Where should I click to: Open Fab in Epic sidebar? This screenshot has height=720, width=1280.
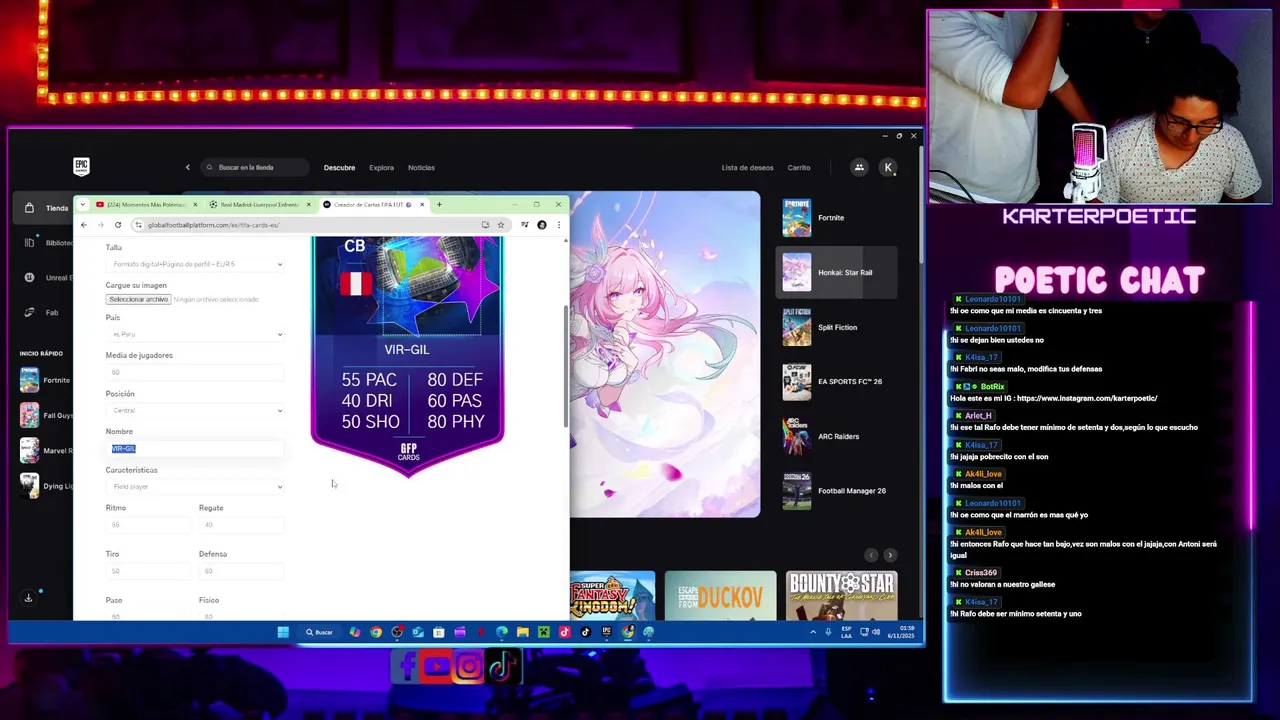point(42,313)
